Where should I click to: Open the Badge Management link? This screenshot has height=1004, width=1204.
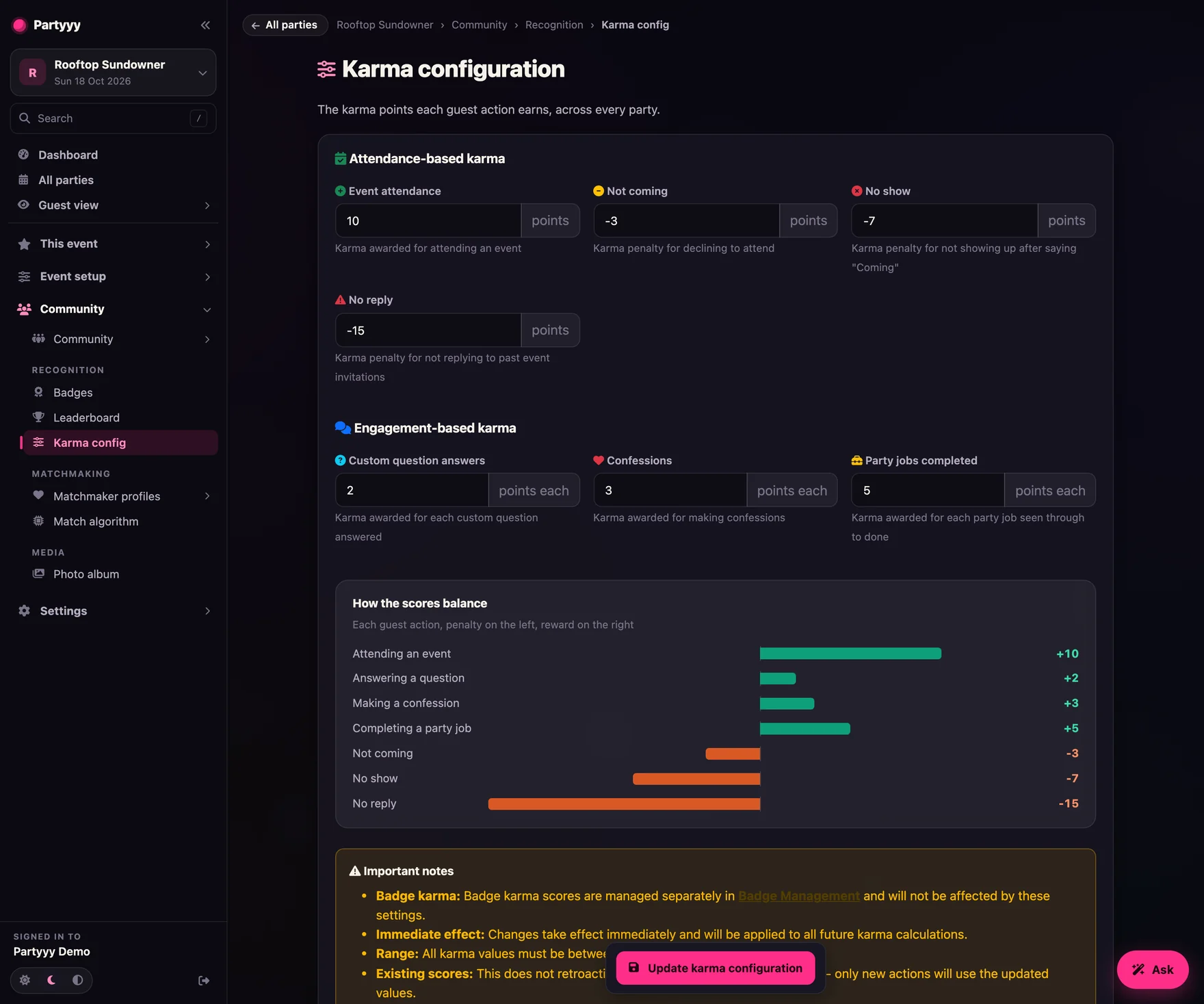(799, 896)
